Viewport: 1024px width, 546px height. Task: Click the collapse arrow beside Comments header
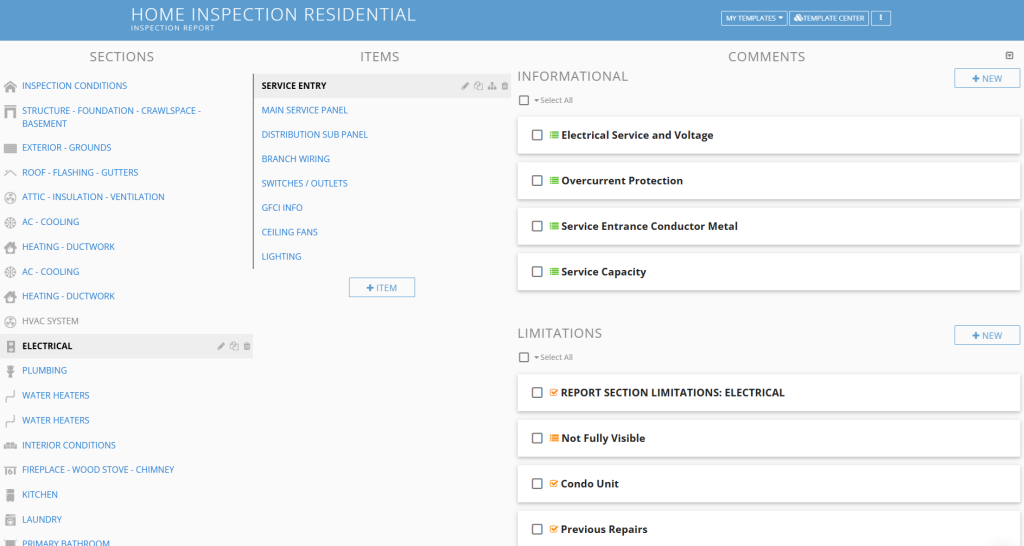1009,56
